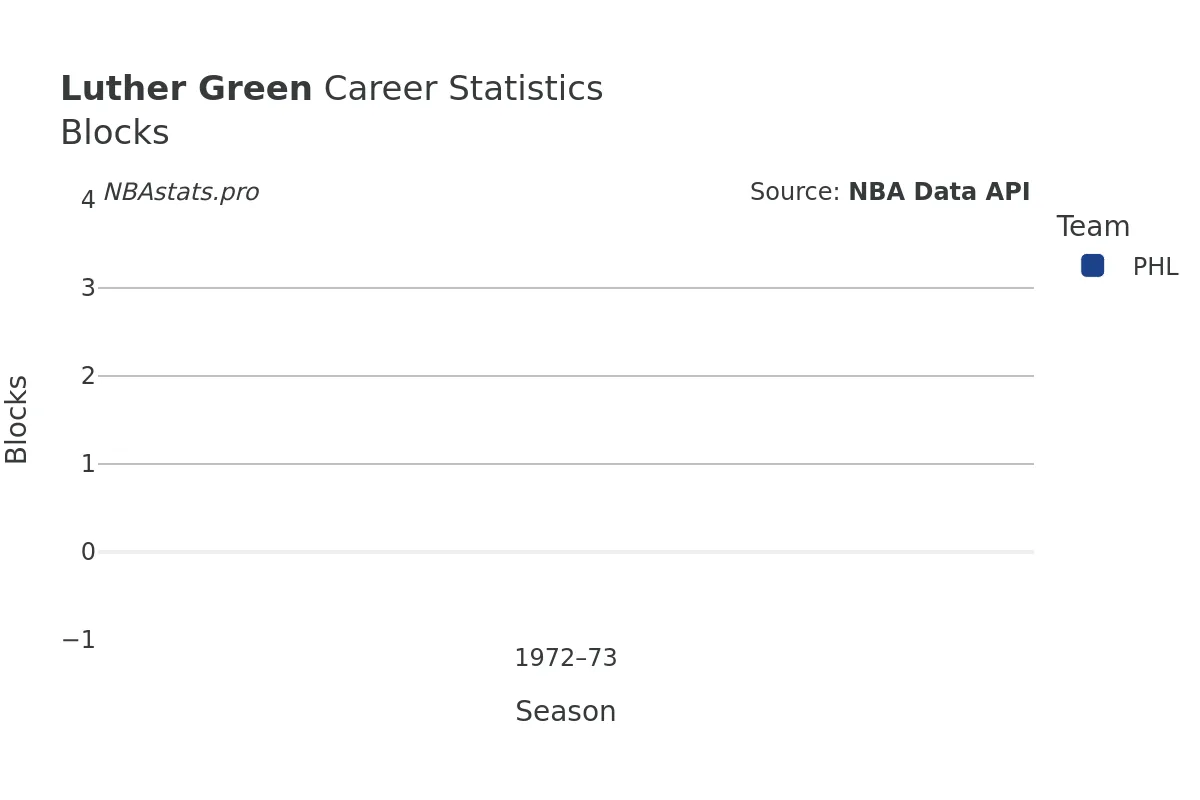Click the y-axis tick label 3
The image size is (1200, 800).
click(x=88, y=288)
